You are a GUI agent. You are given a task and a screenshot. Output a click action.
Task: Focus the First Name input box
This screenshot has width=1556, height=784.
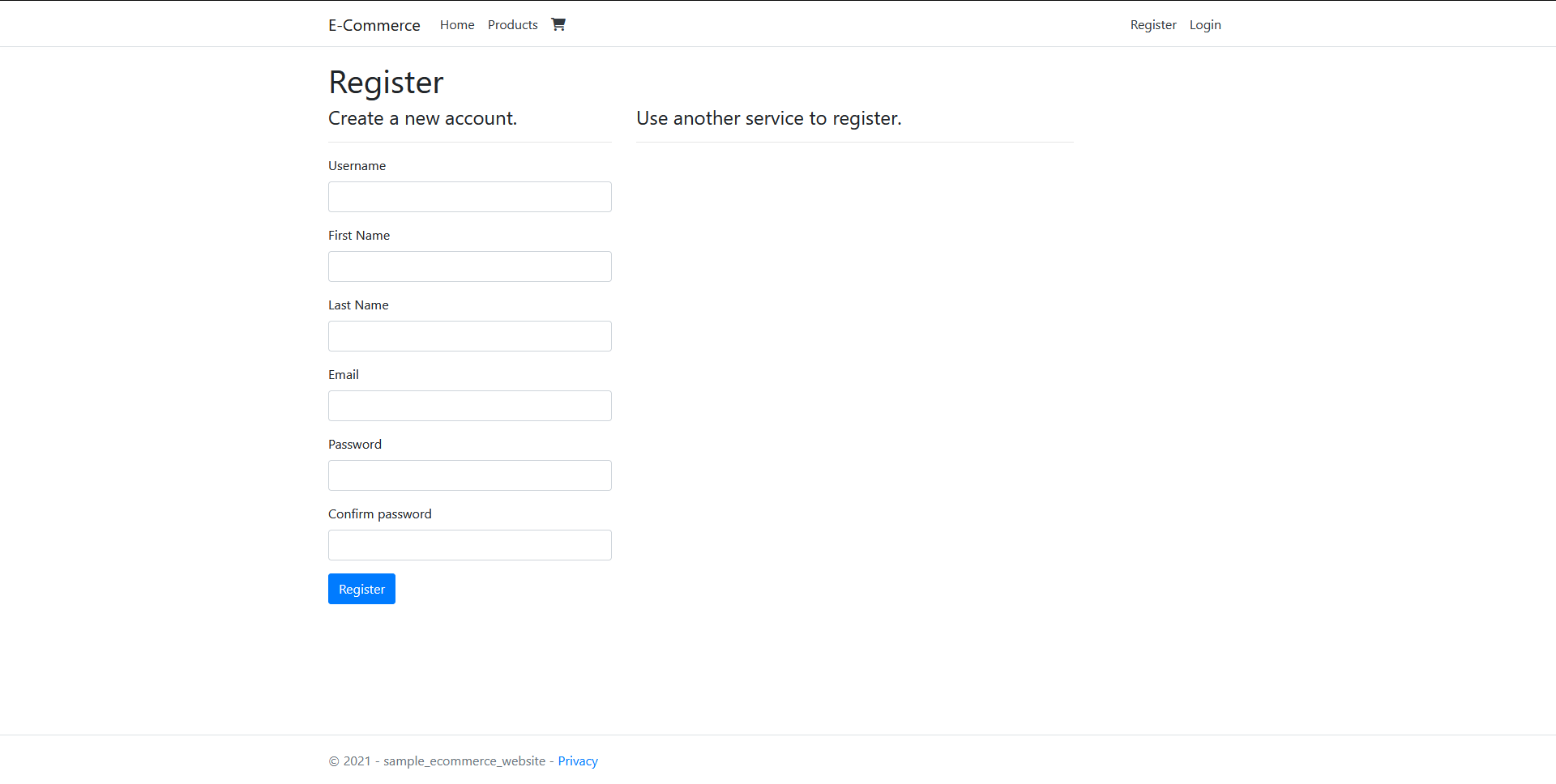469,266
